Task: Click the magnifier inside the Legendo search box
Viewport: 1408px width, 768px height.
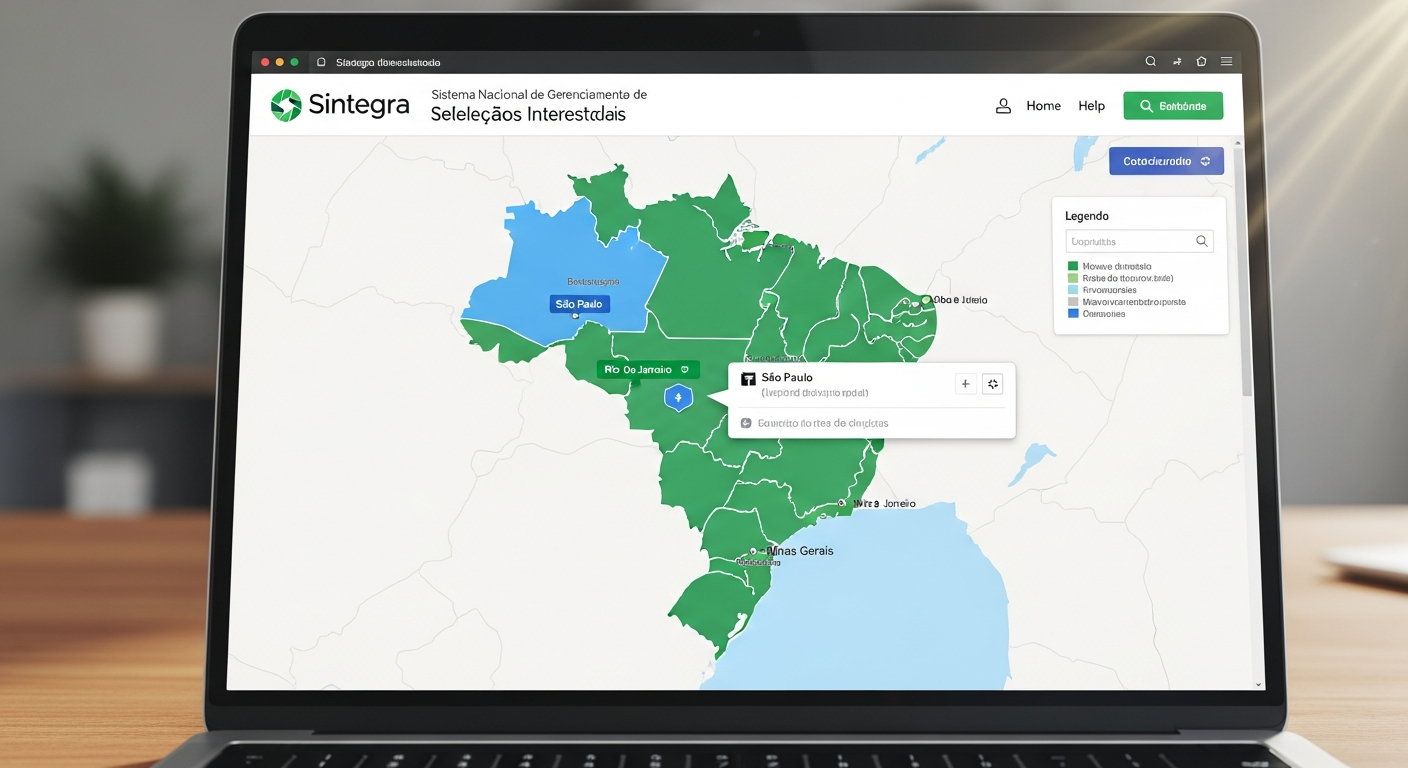Action: pos(1202,241)
